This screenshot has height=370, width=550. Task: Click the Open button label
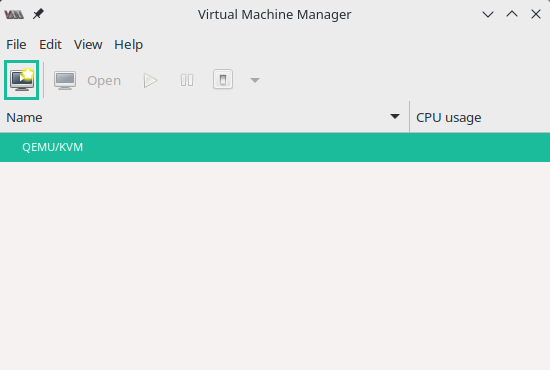104,81
